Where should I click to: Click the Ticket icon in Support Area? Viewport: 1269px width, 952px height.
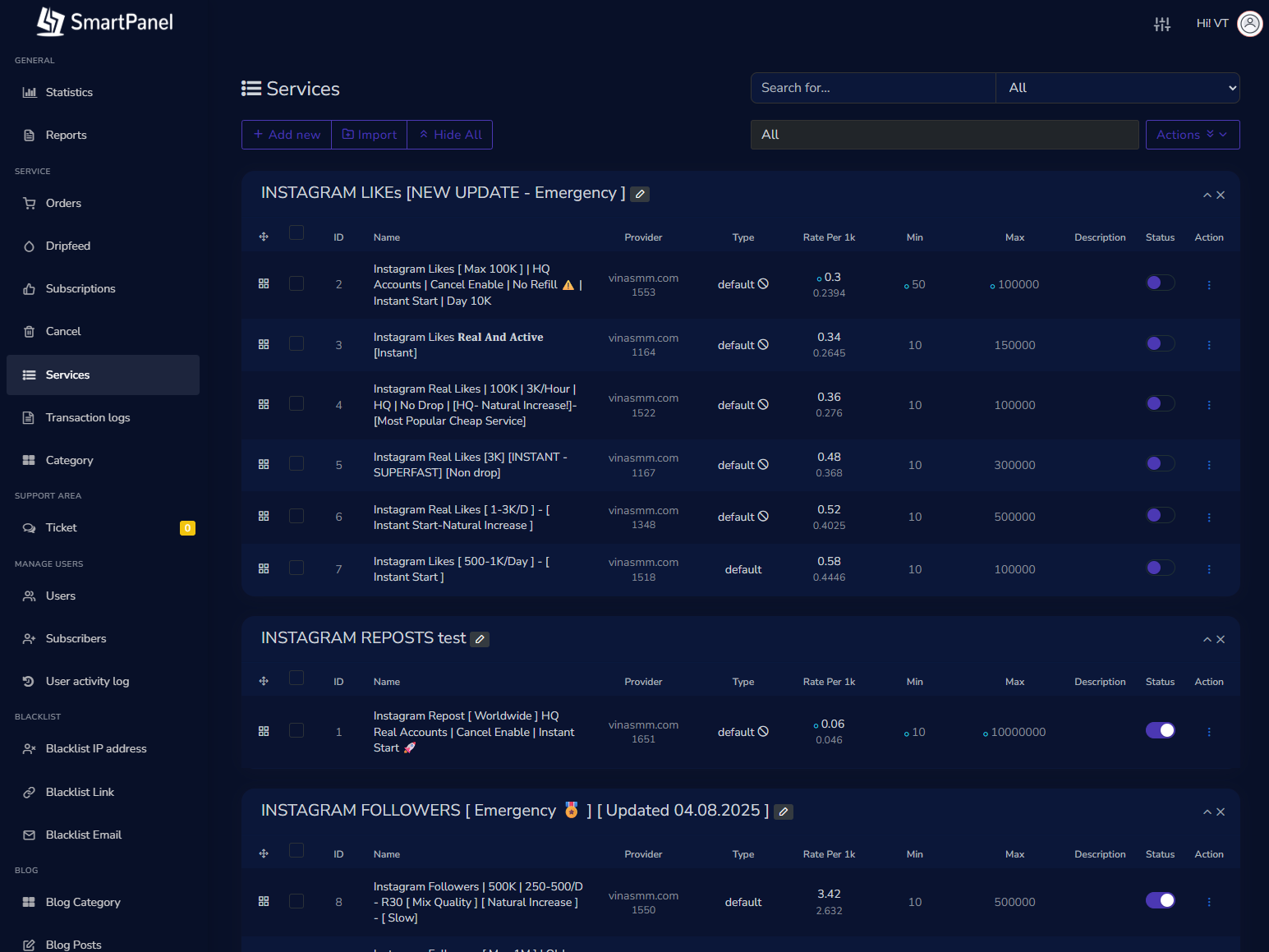coord(30,527)
